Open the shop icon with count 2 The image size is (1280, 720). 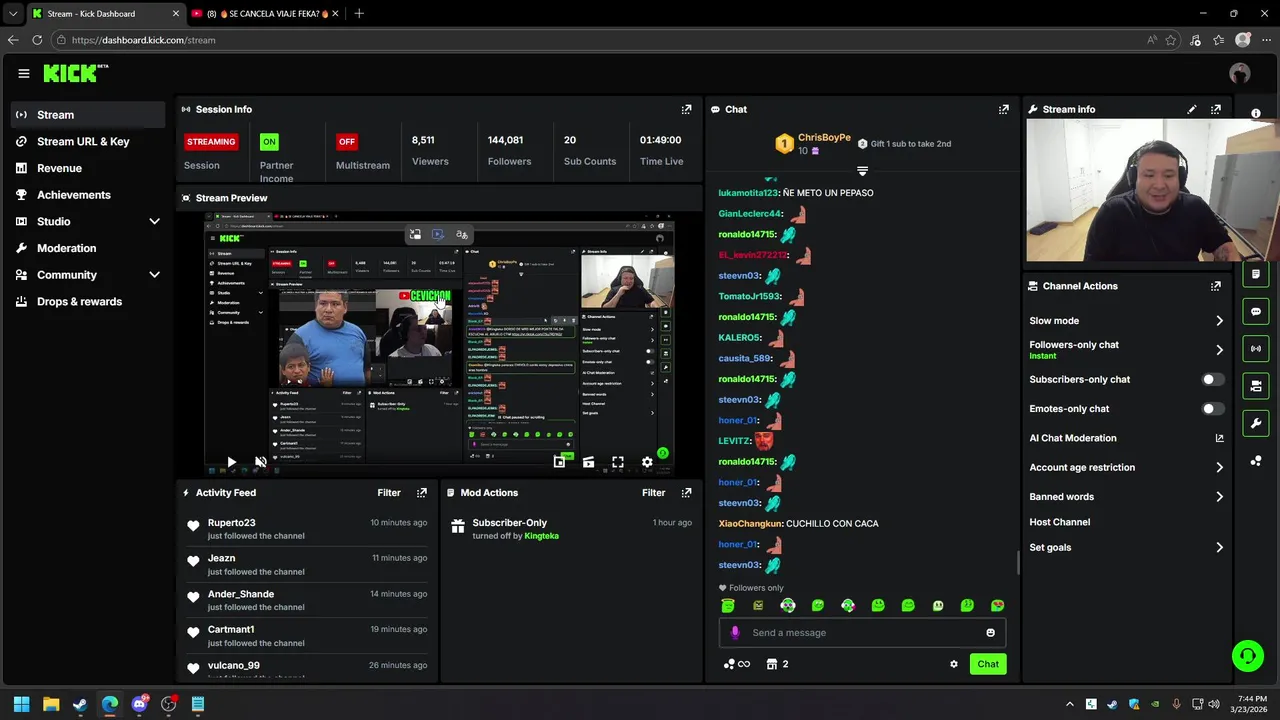pos(777,664)
